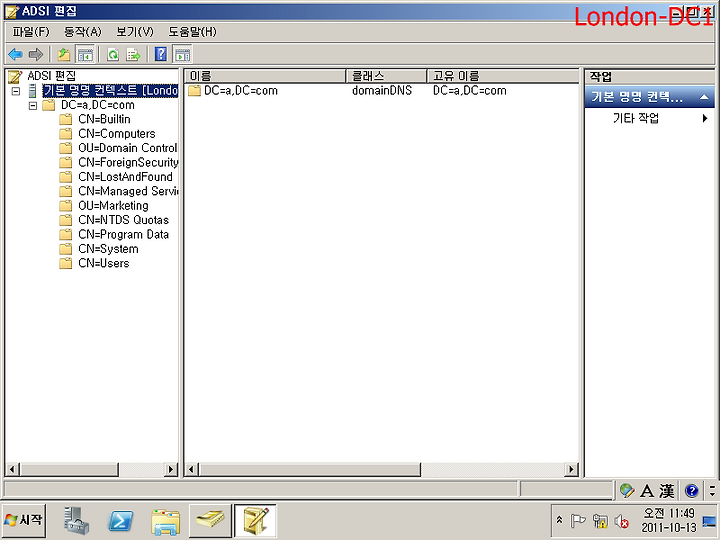This screenshot has width=720, height=540.
Task: Go back with the blue Back arrow
Action: pos(16,55)
